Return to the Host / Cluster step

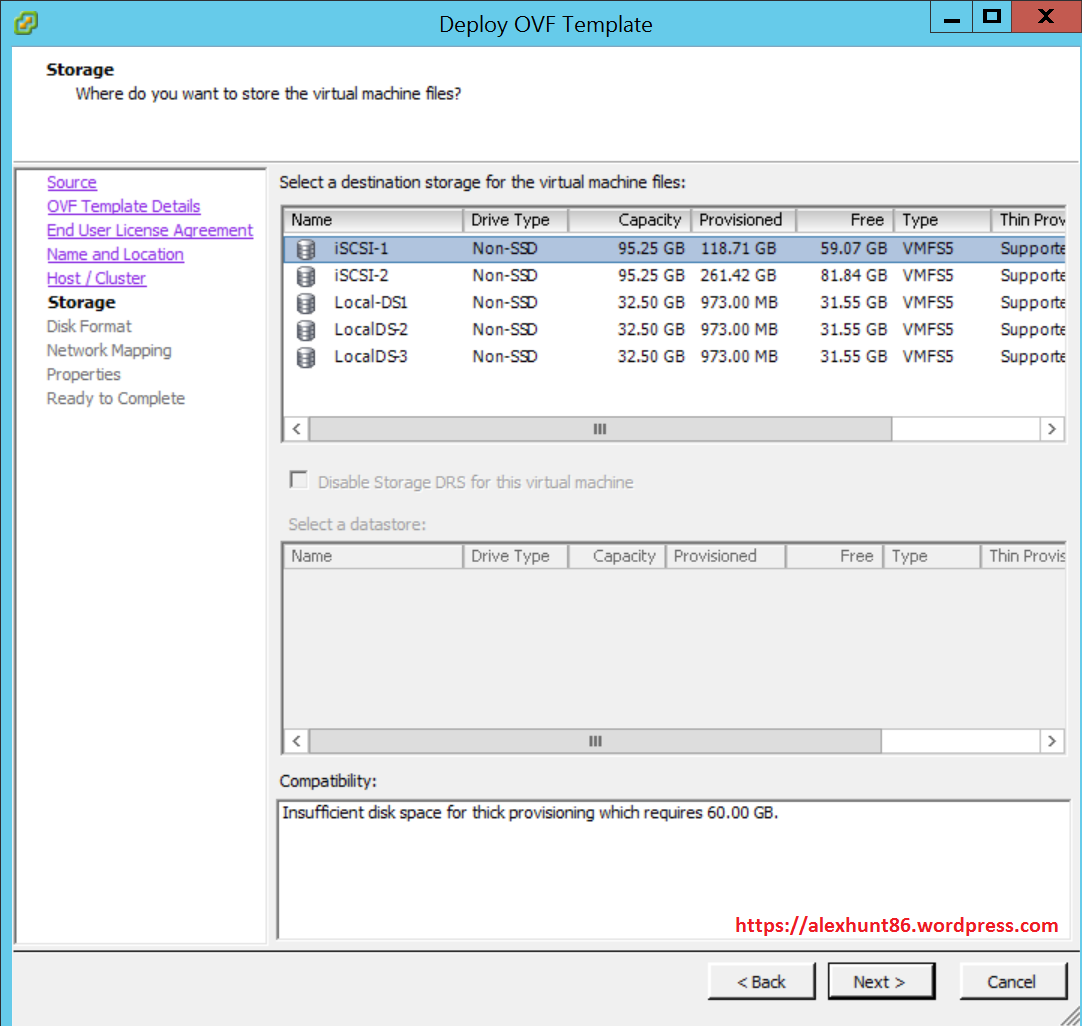coord(96,279)
